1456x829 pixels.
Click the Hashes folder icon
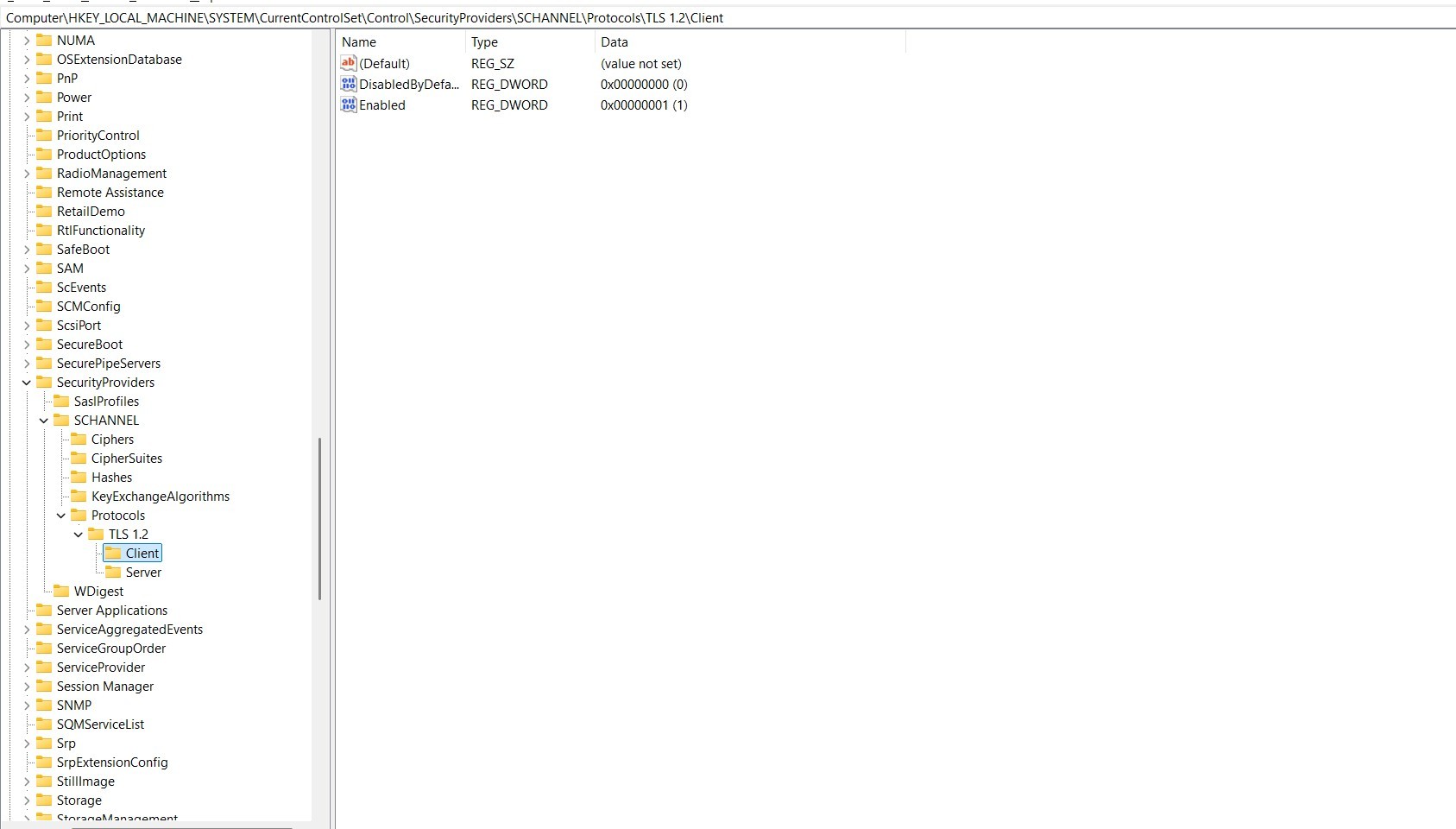79,477
